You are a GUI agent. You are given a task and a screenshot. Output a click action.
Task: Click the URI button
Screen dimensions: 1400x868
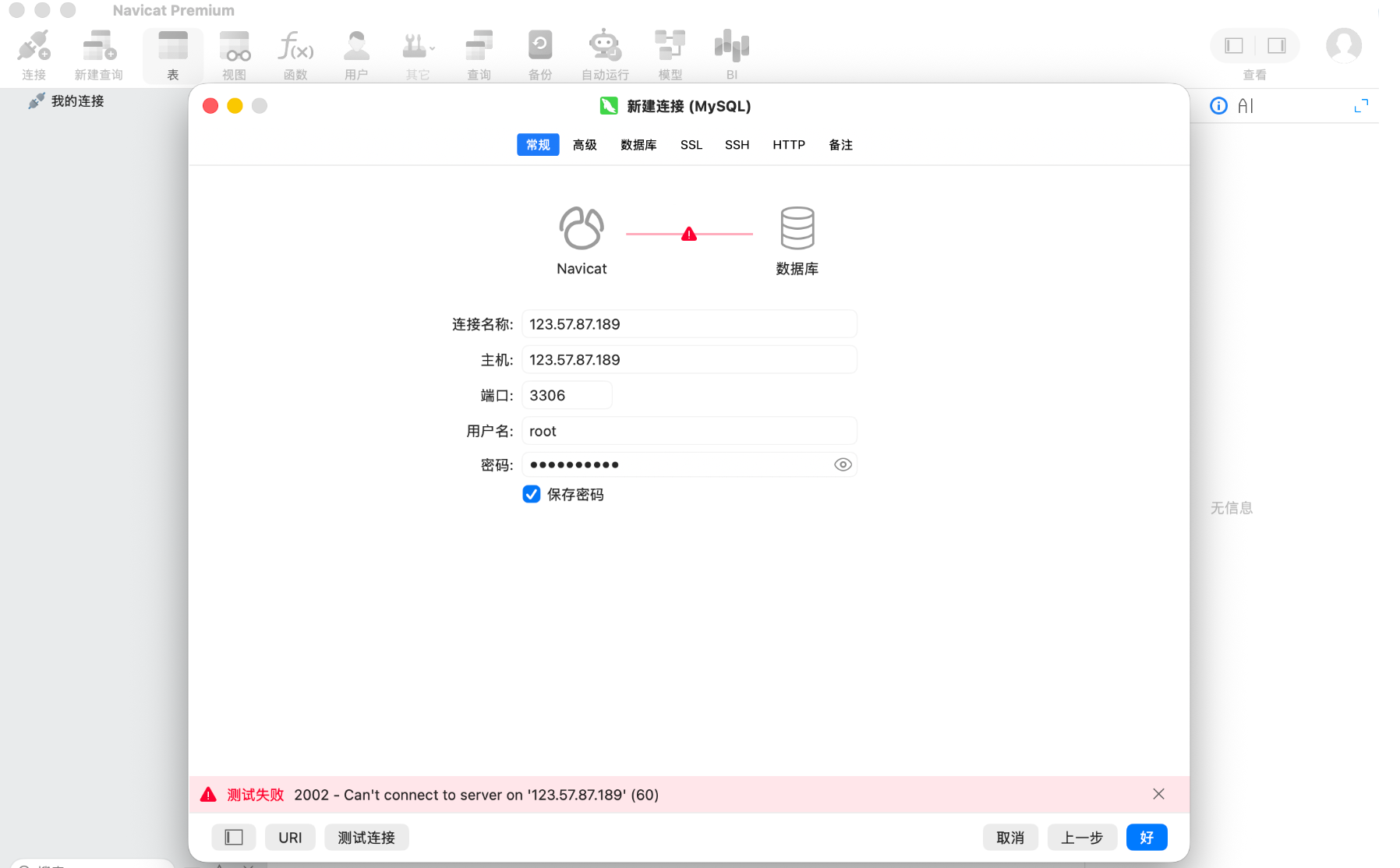(290, 838)
